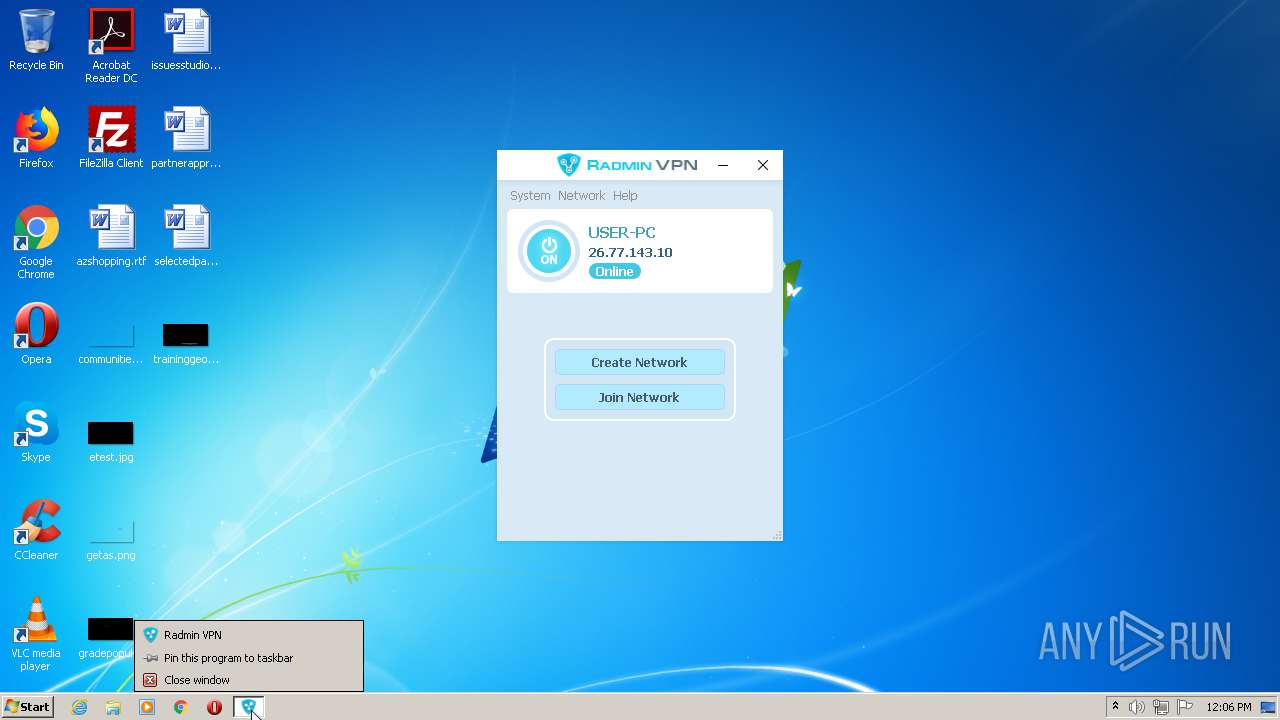Open the Help menu
This screenshot has height=720, width=1280.
tap(625, 196)
